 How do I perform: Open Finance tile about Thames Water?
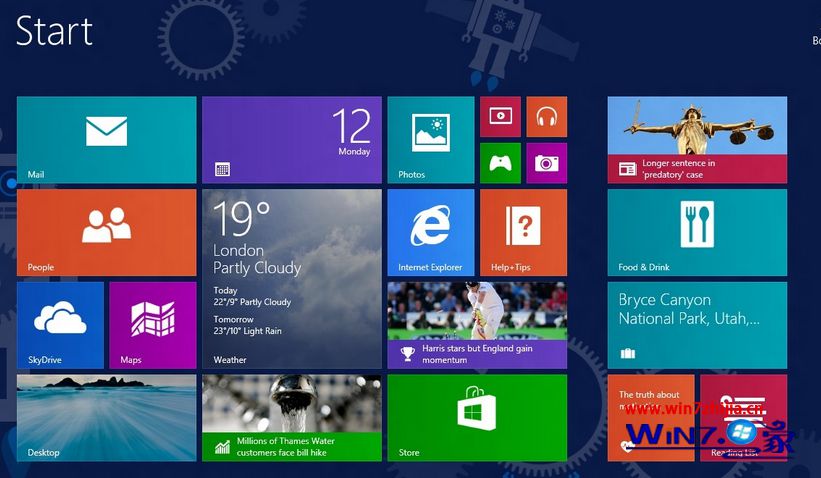pos(292,418)
